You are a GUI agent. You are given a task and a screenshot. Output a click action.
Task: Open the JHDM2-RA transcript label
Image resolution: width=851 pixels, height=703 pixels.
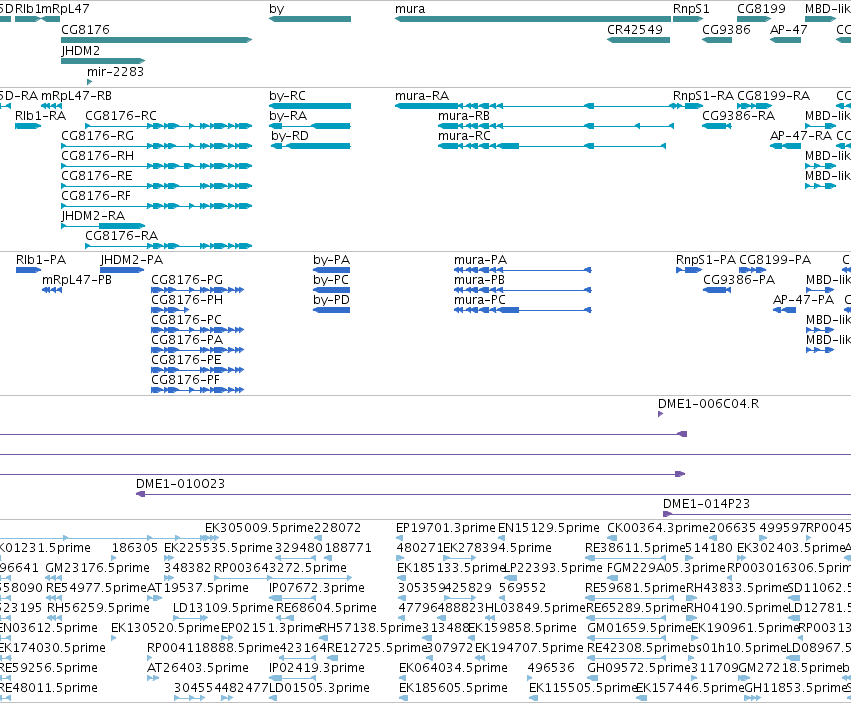coord(93,216)
